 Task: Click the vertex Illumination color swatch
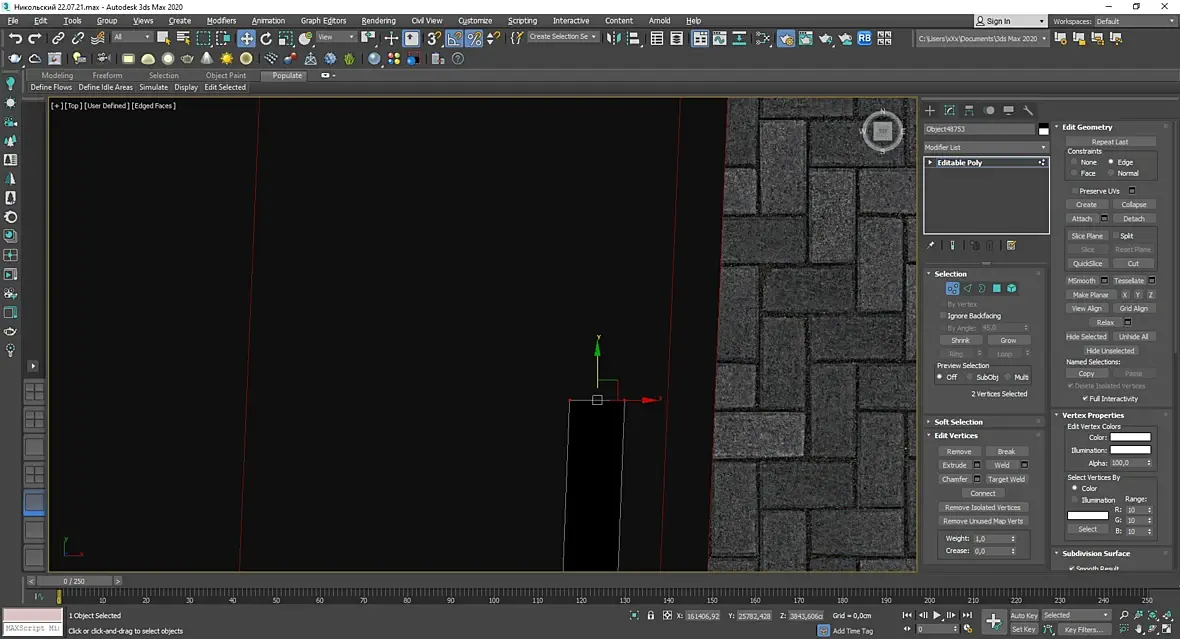point(1130,450)
